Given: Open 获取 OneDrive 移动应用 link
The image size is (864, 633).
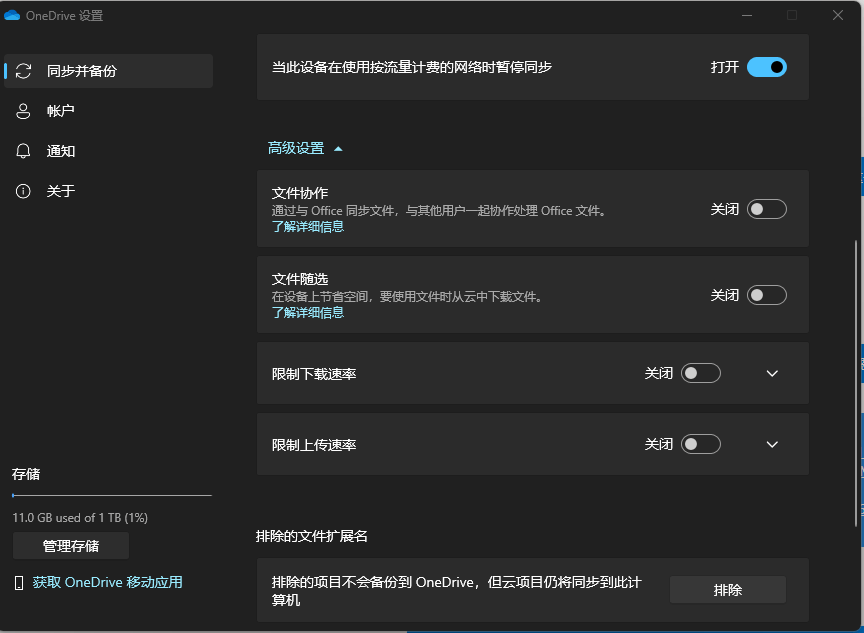Looking at the screenshot, I should (107, 583).
